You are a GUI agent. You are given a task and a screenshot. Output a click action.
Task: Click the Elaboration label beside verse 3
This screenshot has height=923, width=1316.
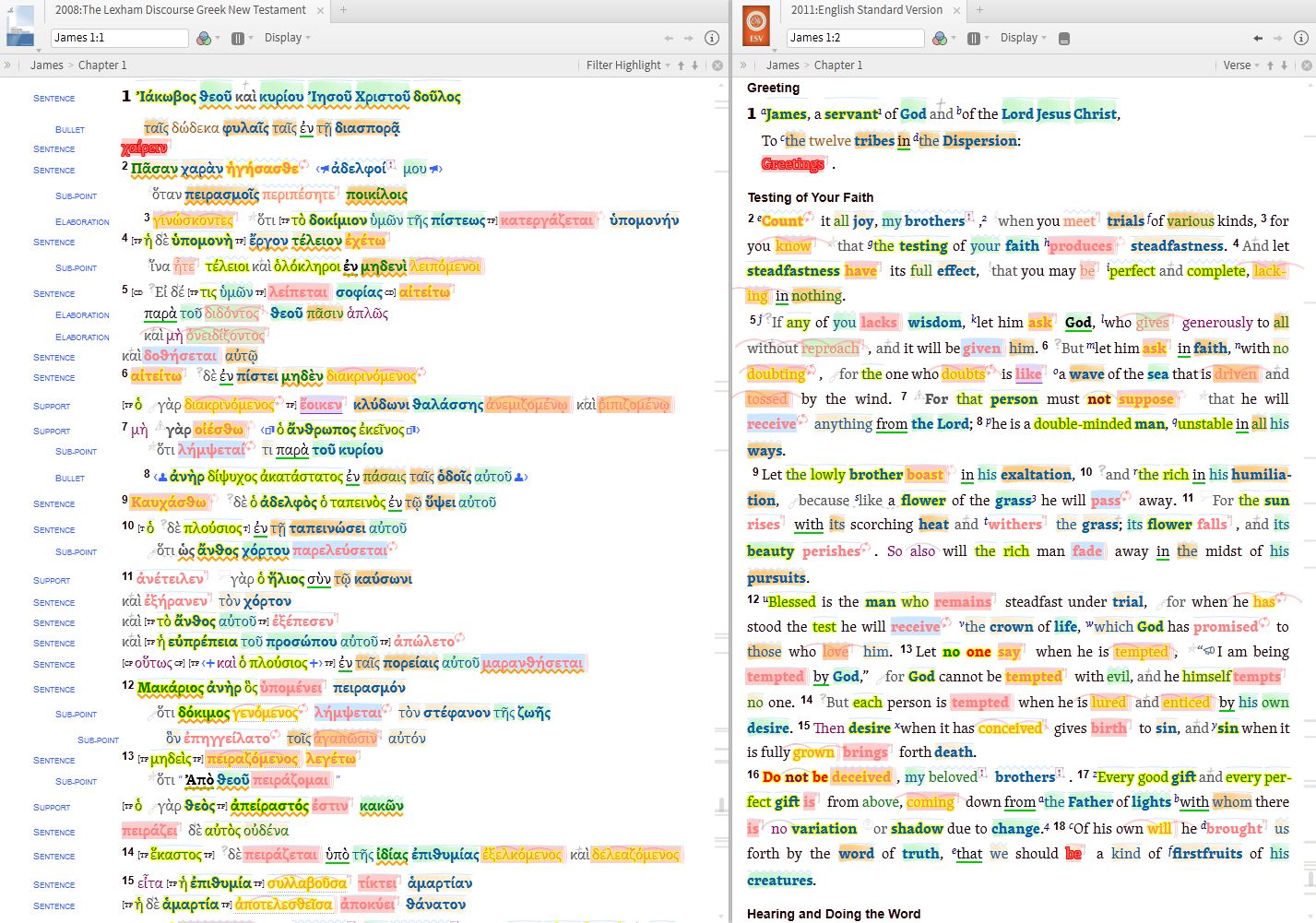pos(82,221)
